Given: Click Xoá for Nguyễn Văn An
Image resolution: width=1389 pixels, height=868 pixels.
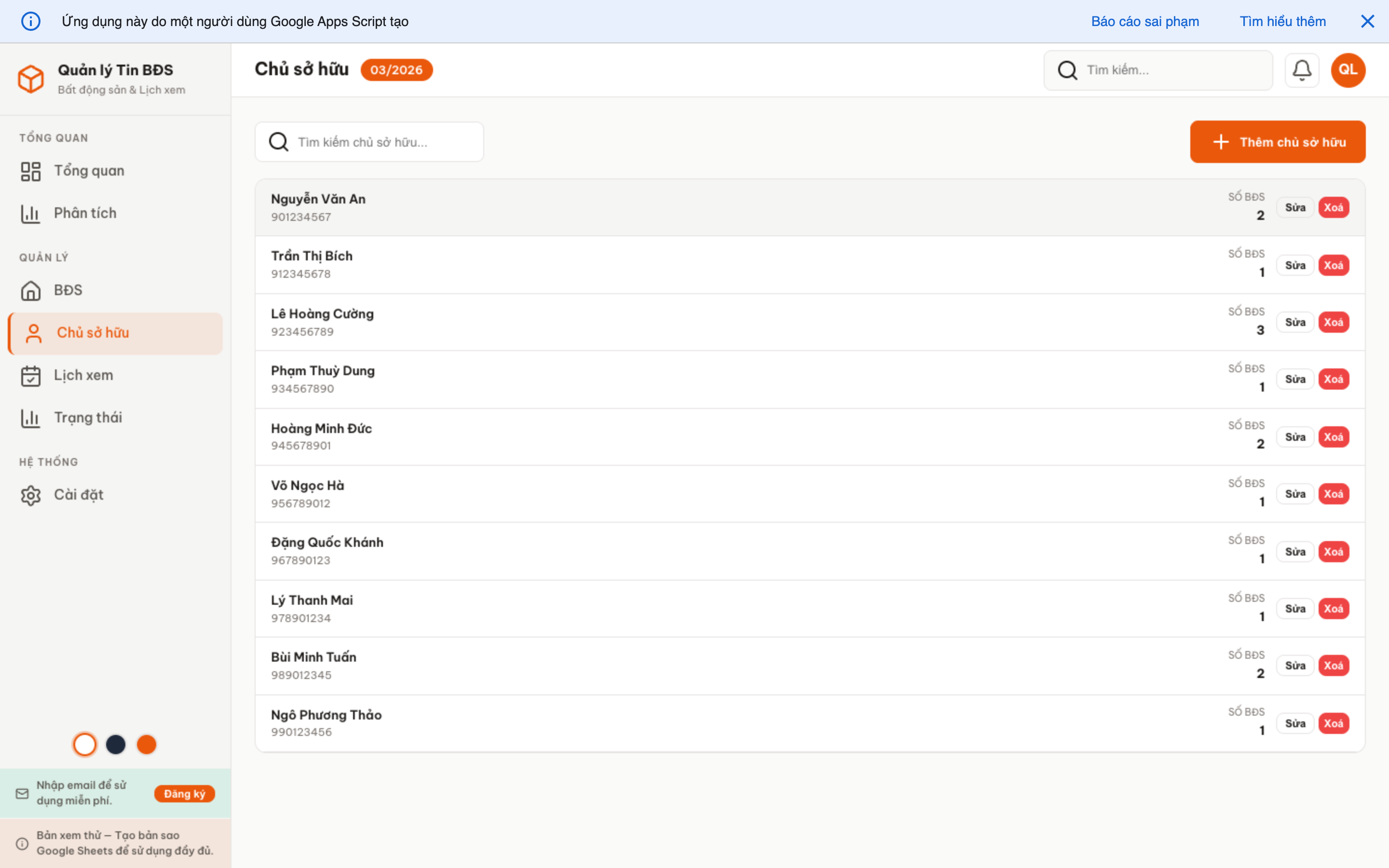Looking at the screenshot, I should 1335,207.
